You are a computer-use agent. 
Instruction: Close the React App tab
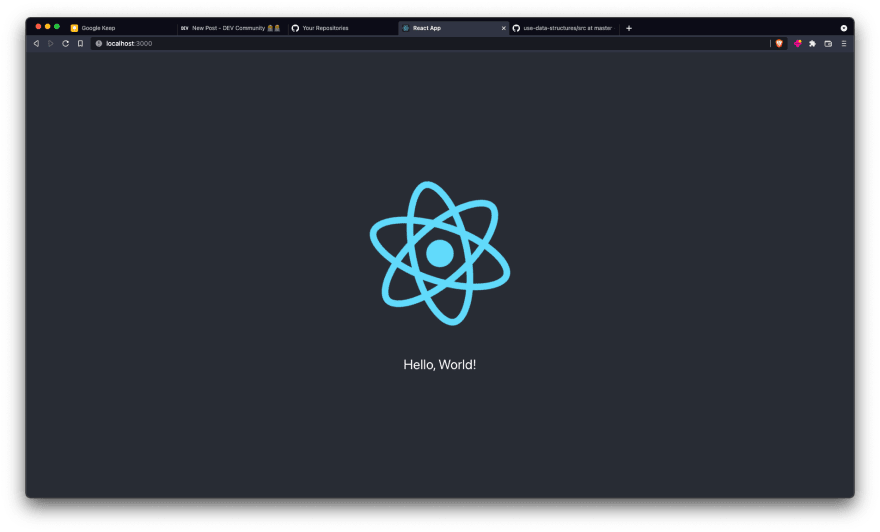[x=503, y=28]
